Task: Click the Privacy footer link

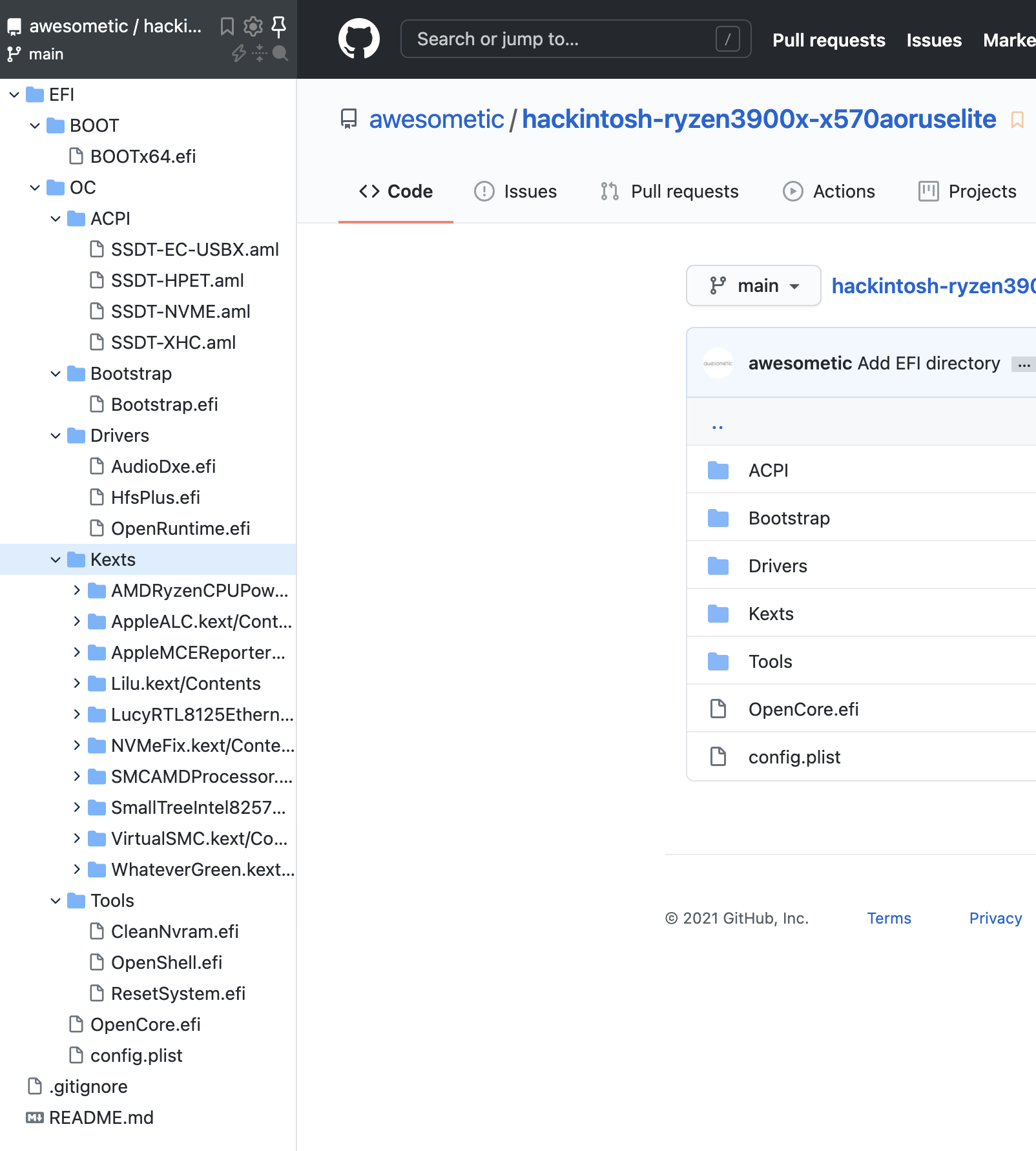Action: point(995,918)
